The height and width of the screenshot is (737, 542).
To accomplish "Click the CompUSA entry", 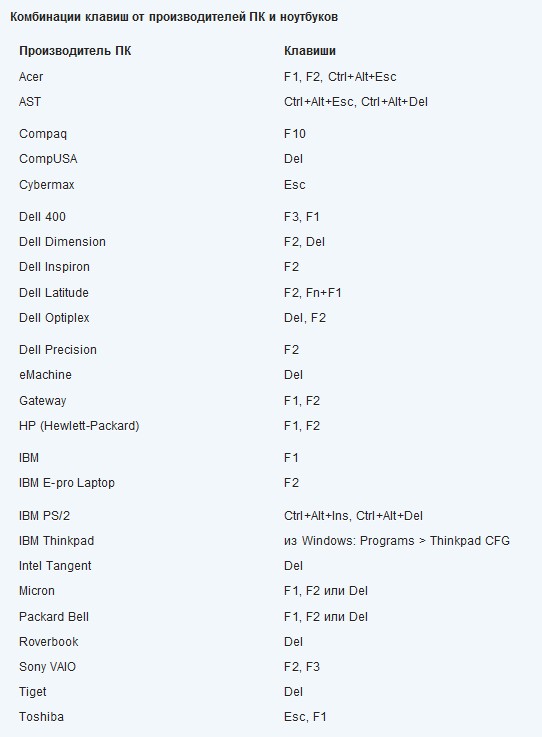I will (x=48, y=159).
